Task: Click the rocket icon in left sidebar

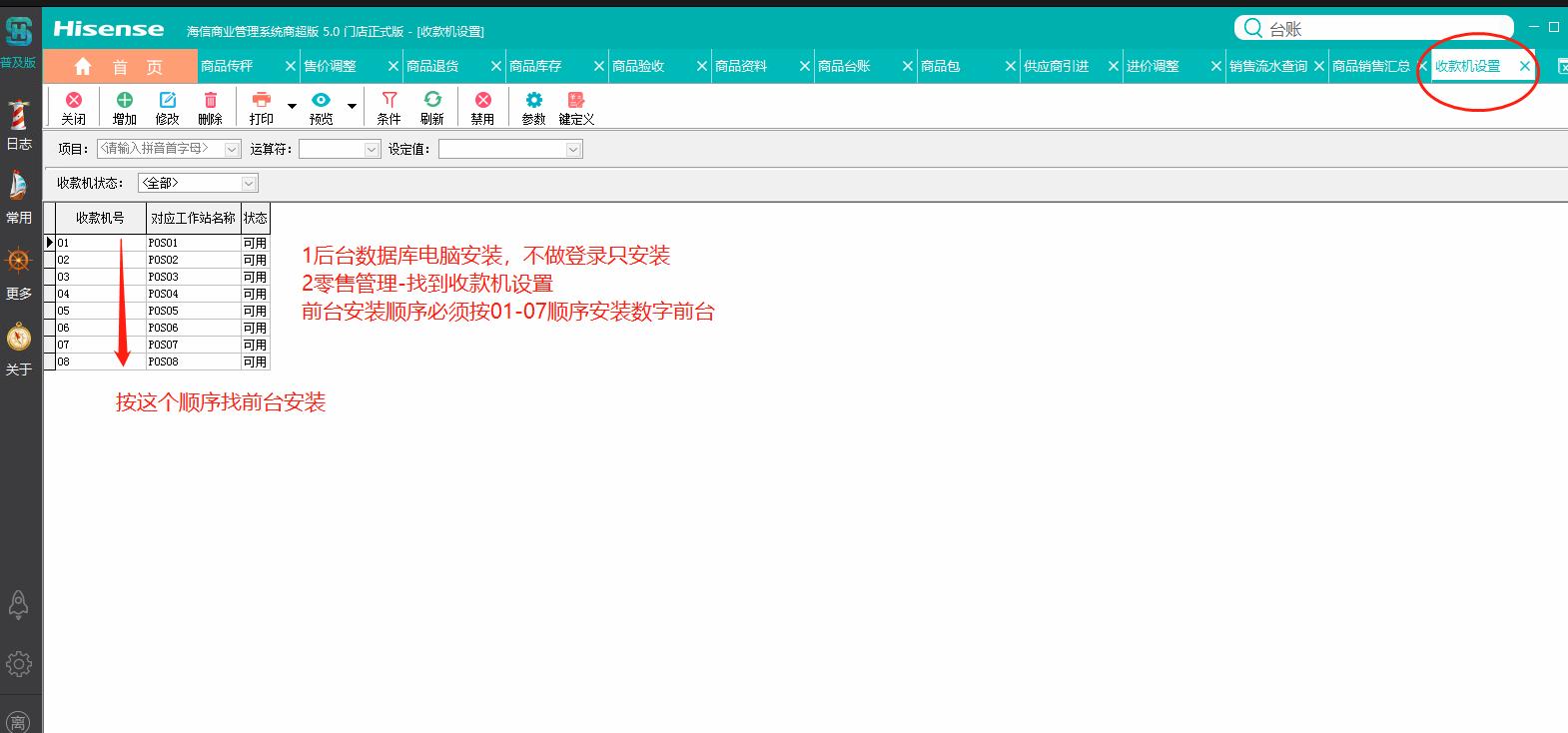Action: (x=19, y=604)
